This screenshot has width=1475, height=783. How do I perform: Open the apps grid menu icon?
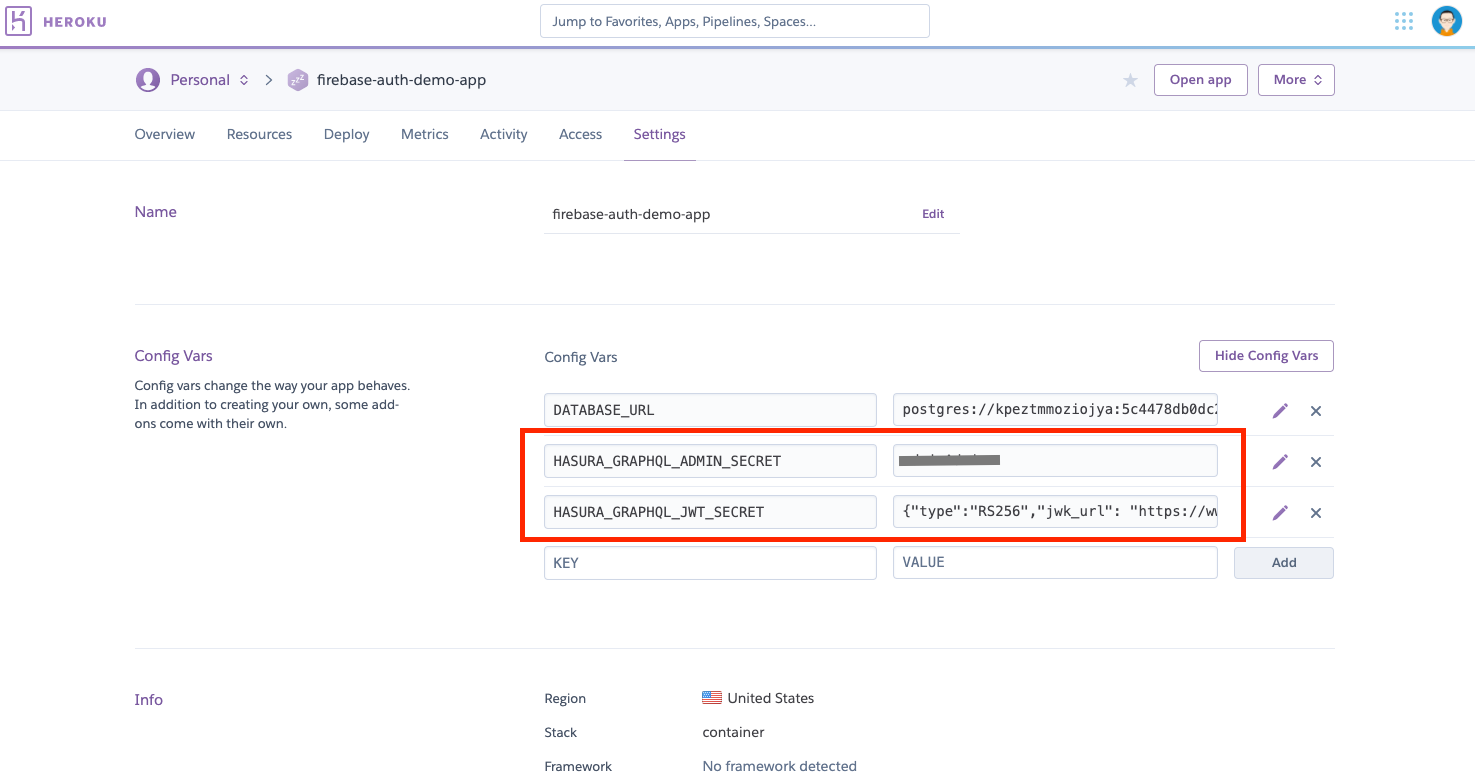point(1403,21)
